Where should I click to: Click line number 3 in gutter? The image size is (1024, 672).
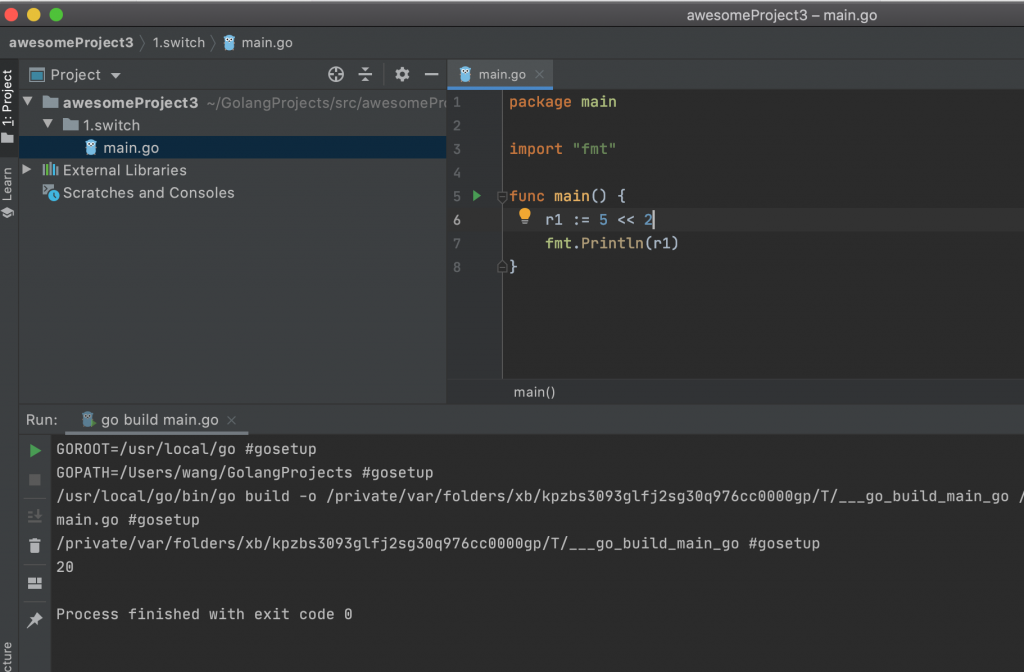[x=456, y=149]
